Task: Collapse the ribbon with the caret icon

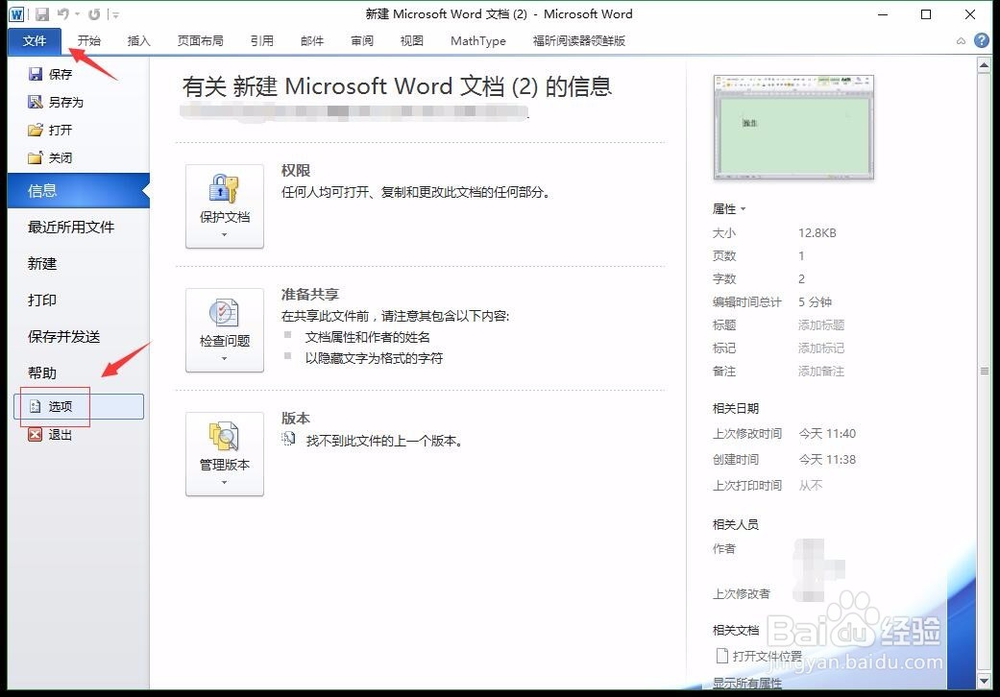Action: 961,41
